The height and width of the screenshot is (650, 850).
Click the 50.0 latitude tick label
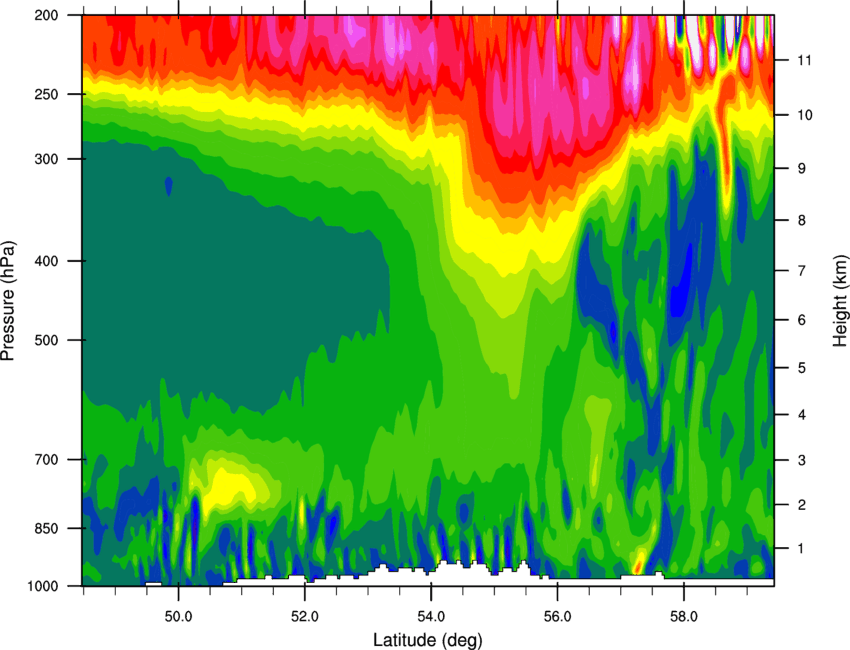click(x=178, y=616)
